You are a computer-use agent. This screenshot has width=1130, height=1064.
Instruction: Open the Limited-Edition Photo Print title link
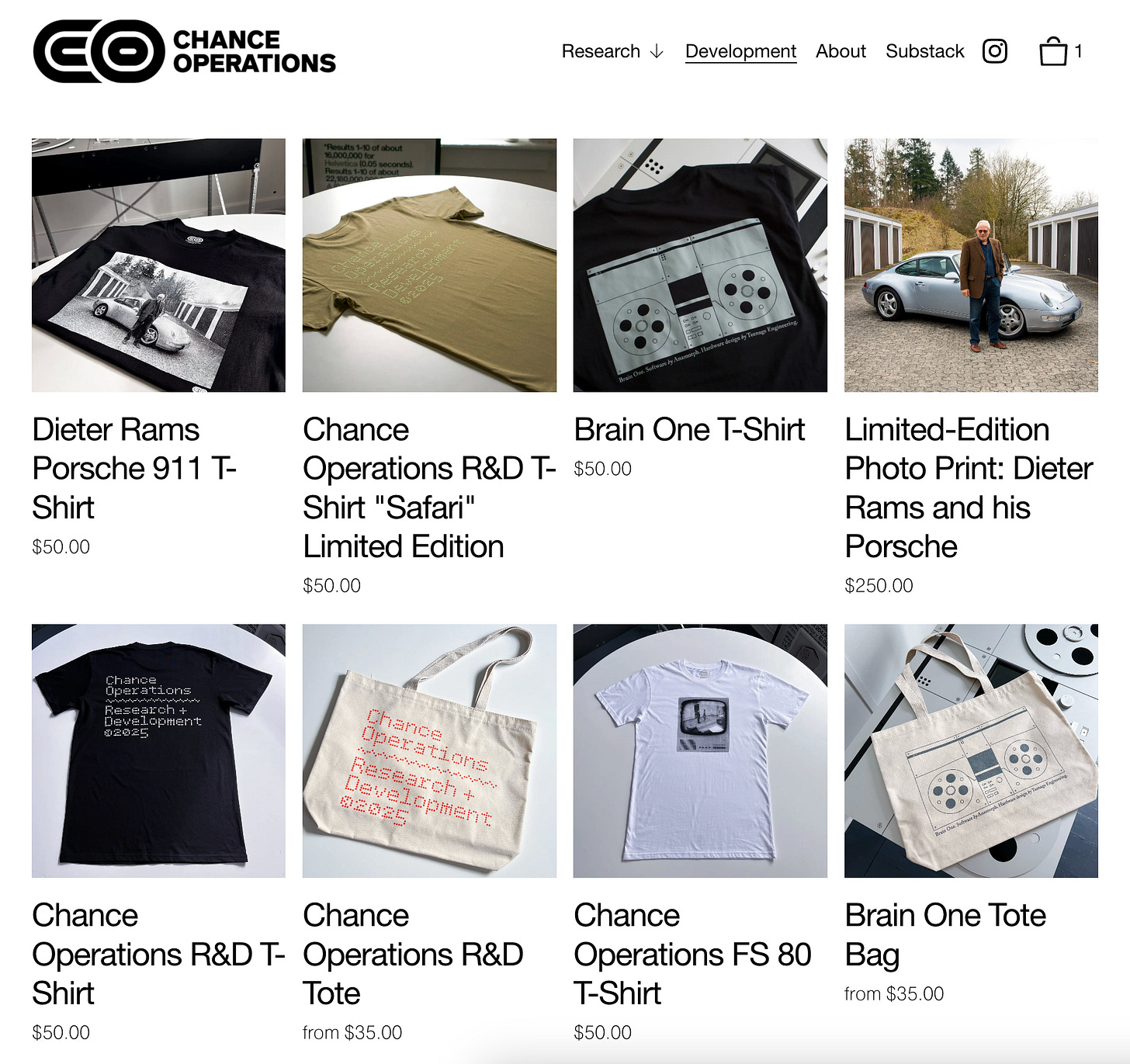pos(969,488)
